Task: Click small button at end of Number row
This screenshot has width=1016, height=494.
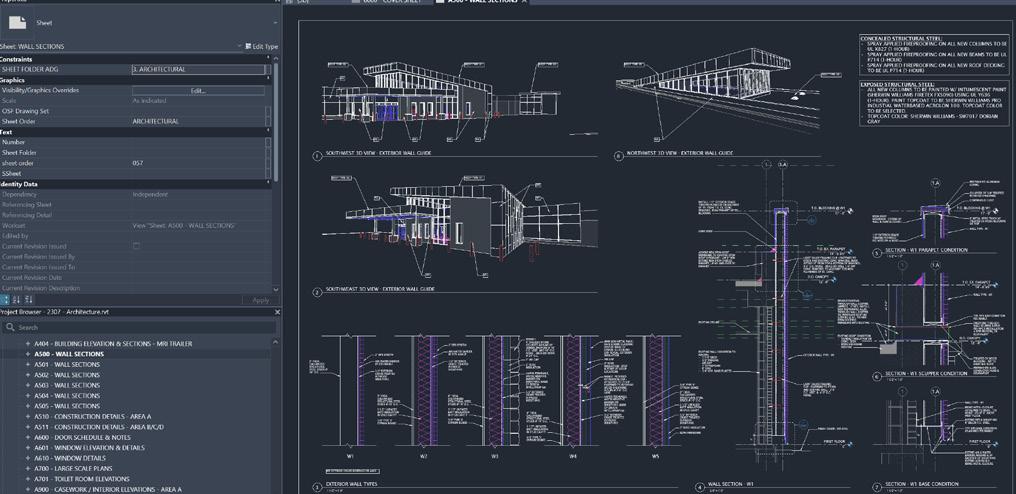Action: coord(268,142)
